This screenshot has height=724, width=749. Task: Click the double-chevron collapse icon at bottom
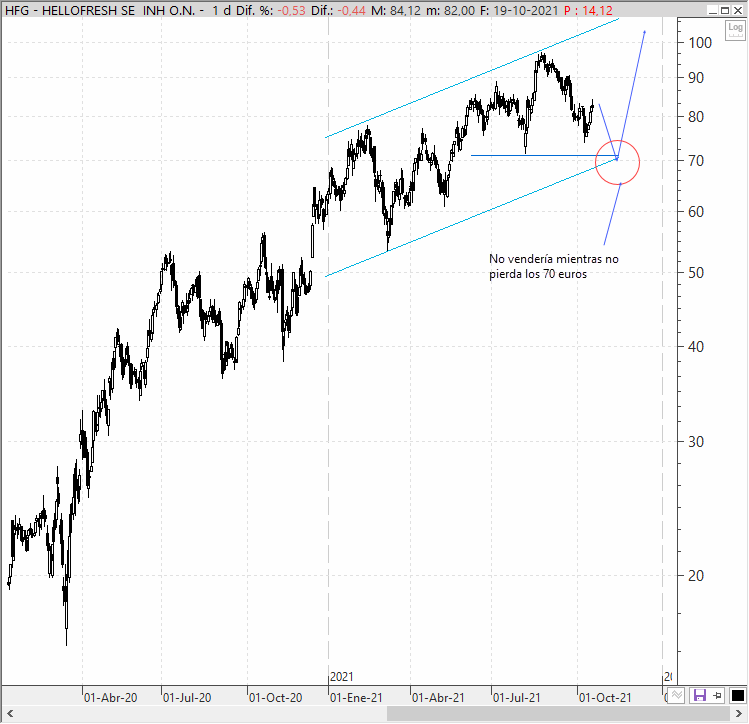click(677, 695)
